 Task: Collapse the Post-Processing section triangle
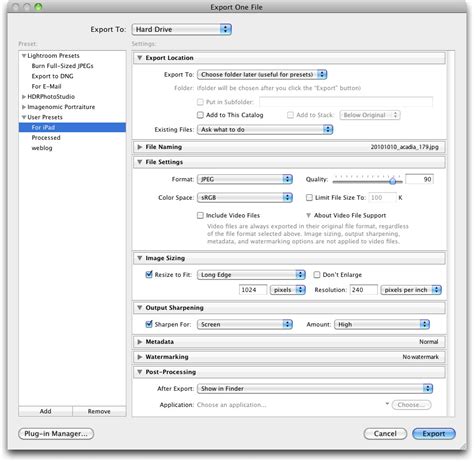[140, 372]
